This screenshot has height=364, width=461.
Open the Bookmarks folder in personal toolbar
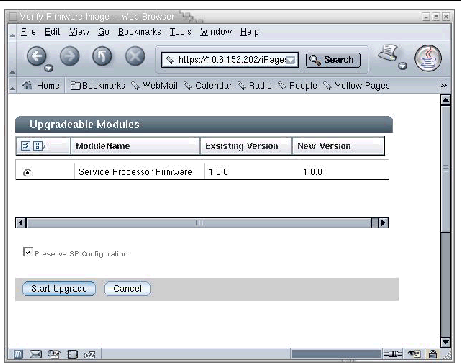pos(98,86)
